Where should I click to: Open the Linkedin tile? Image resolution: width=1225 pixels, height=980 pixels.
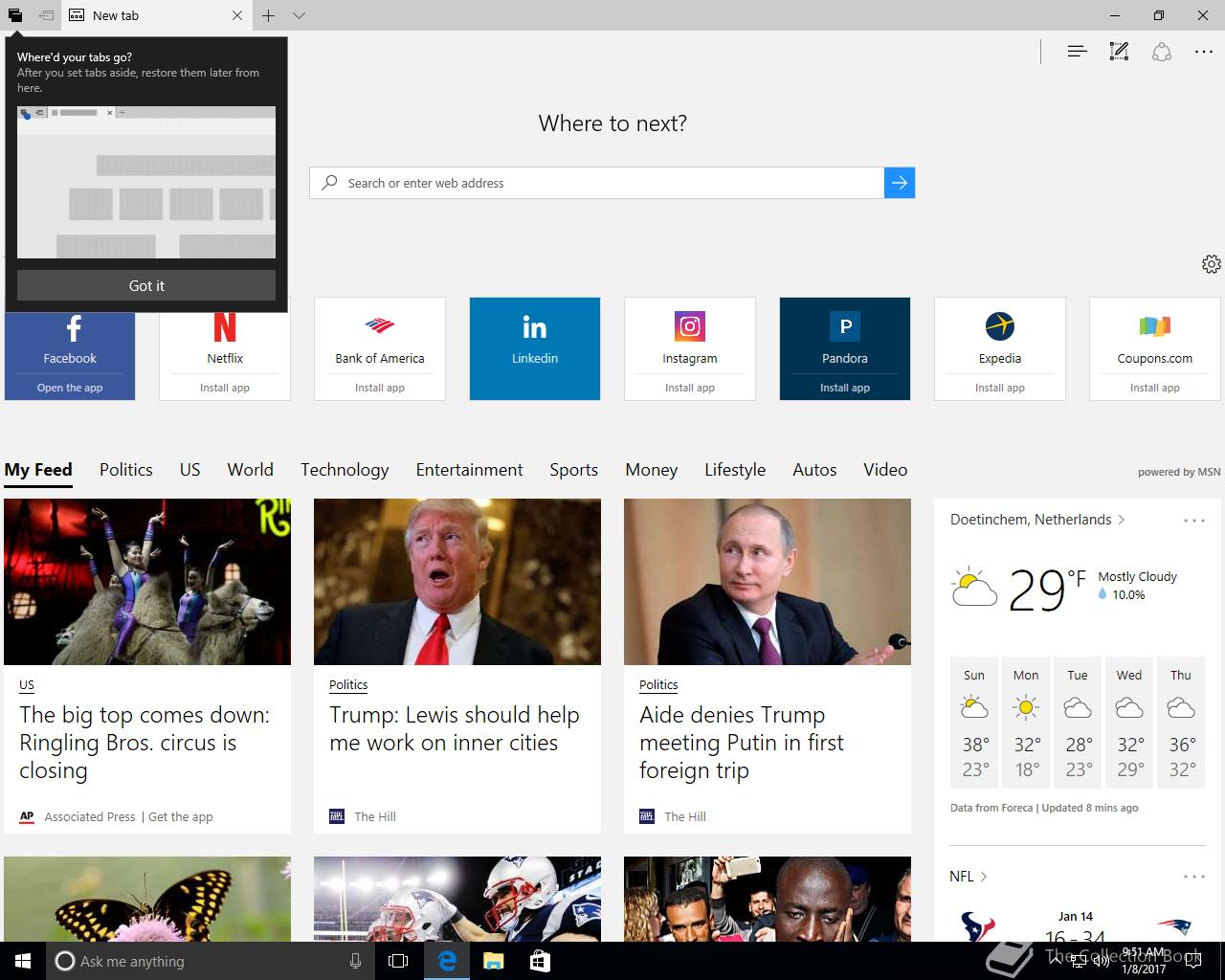click(535, 348)
